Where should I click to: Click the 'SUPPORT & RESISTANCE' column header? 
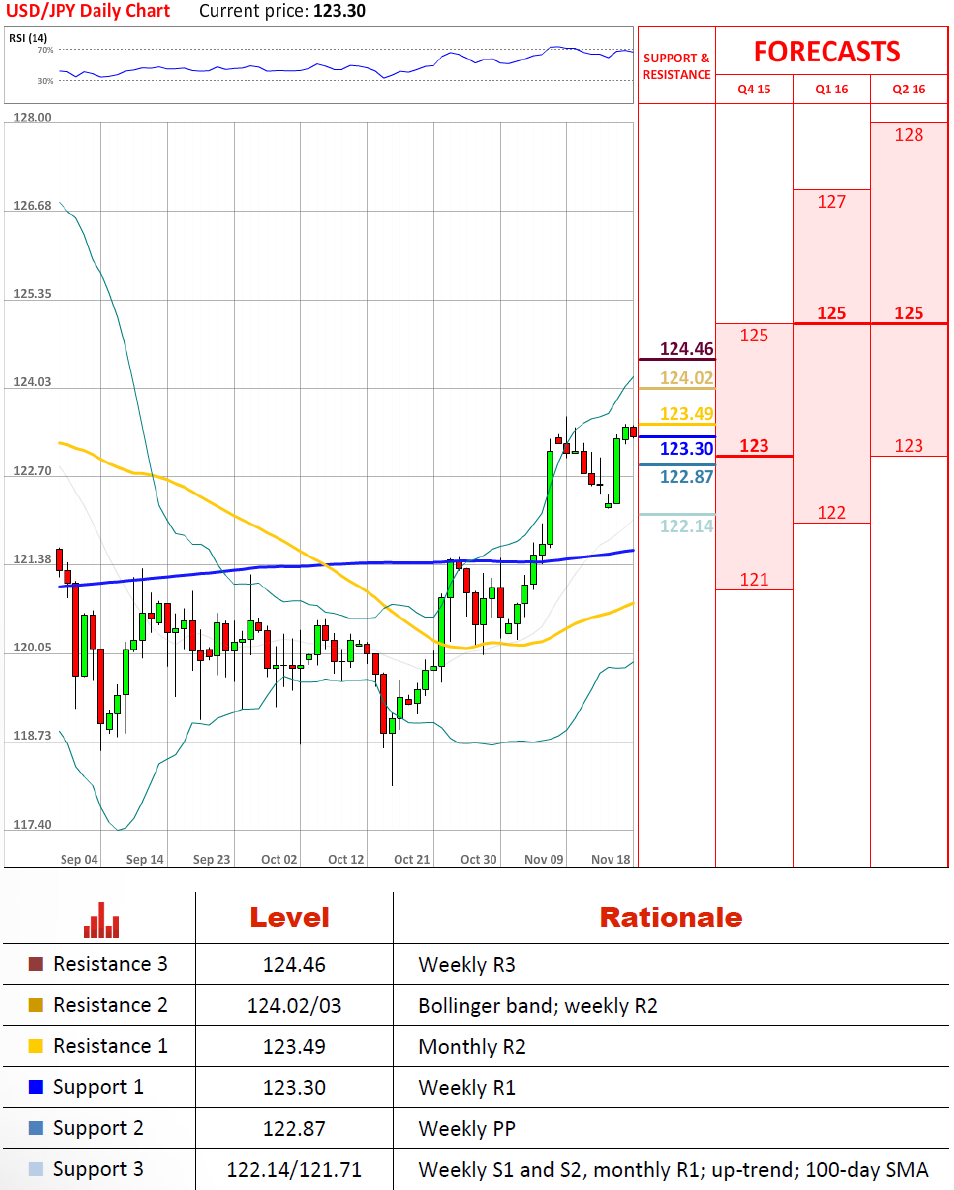pyautogui.click(x=676, y=66)
